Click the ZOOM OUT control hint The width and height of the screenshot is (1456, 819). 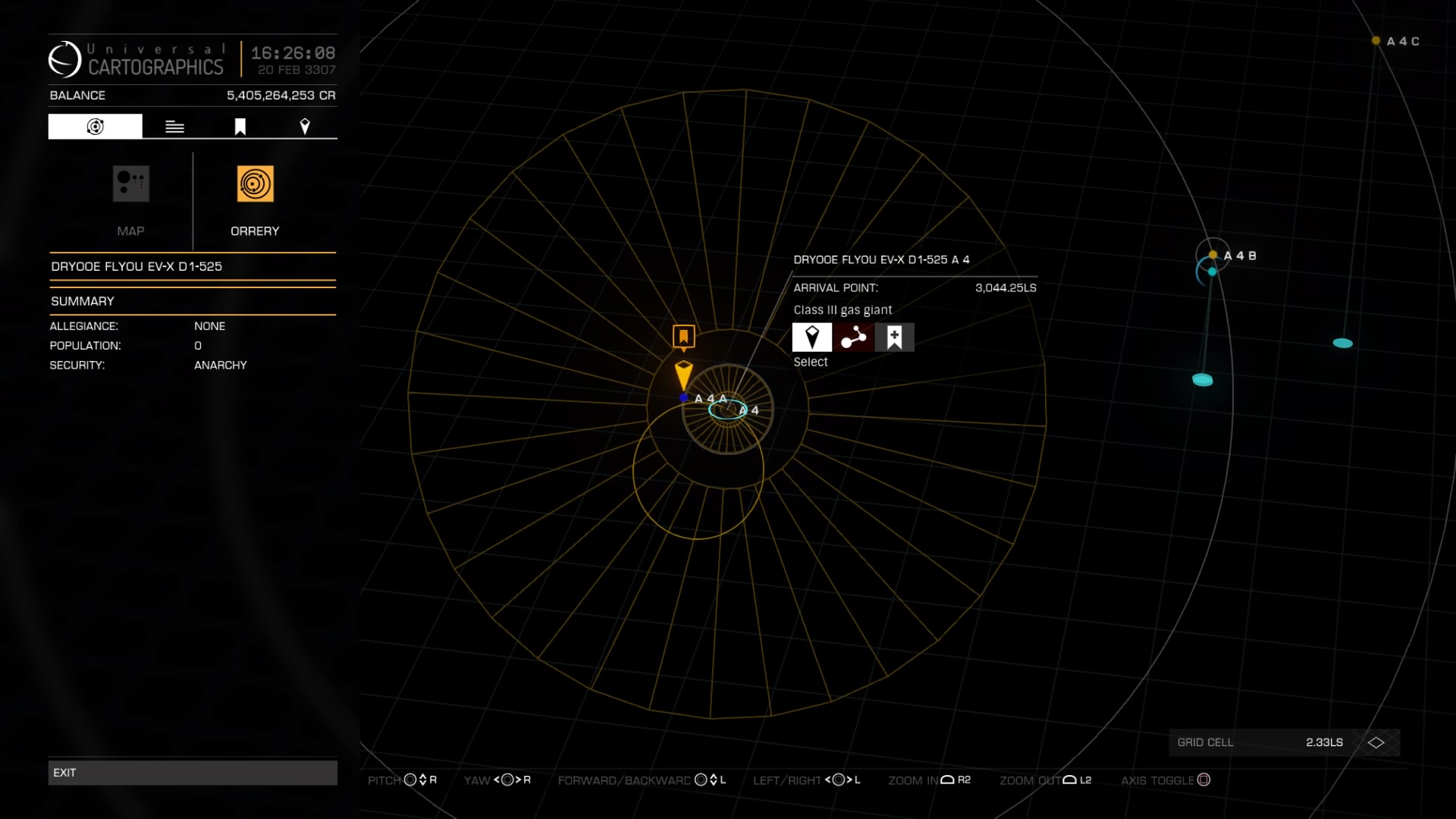[x=1045, y=780]
